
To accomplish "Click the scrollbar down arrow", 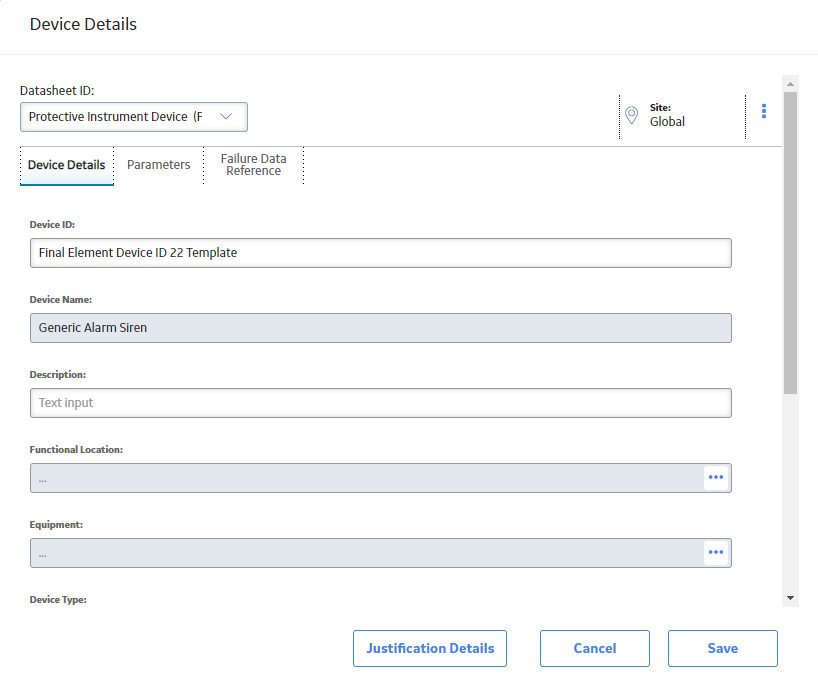I will [790, 598].
